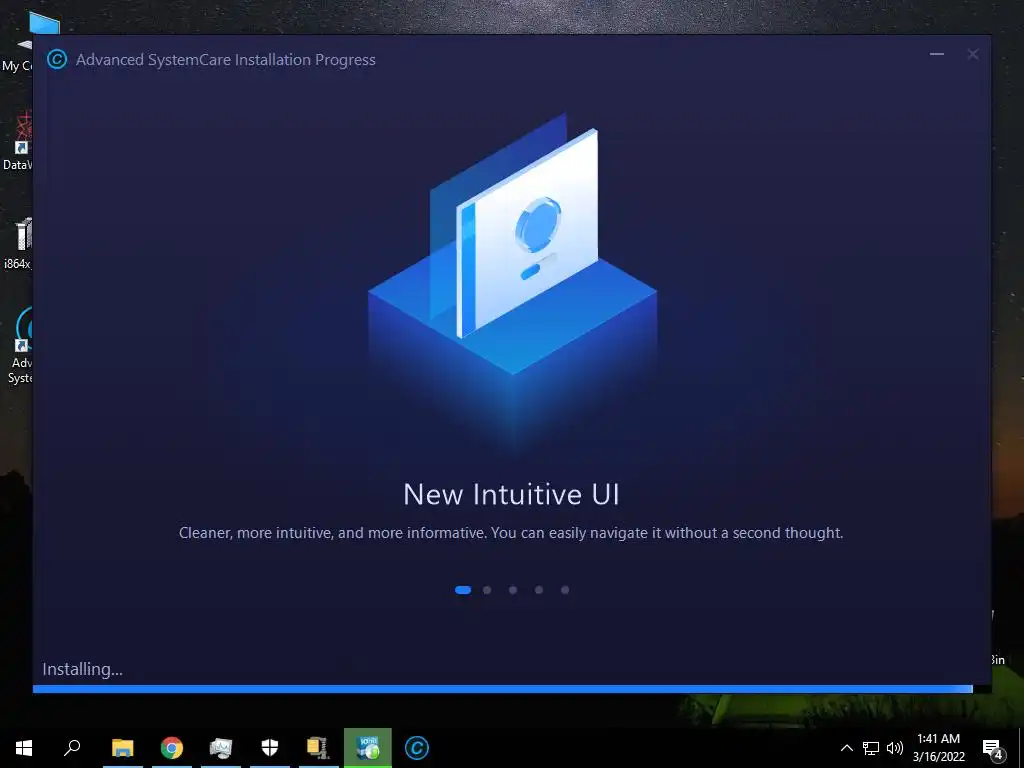Screen dimensions: 1024x768
Task: Show hidden system tray icons
Action: click(x=846, y=748)
